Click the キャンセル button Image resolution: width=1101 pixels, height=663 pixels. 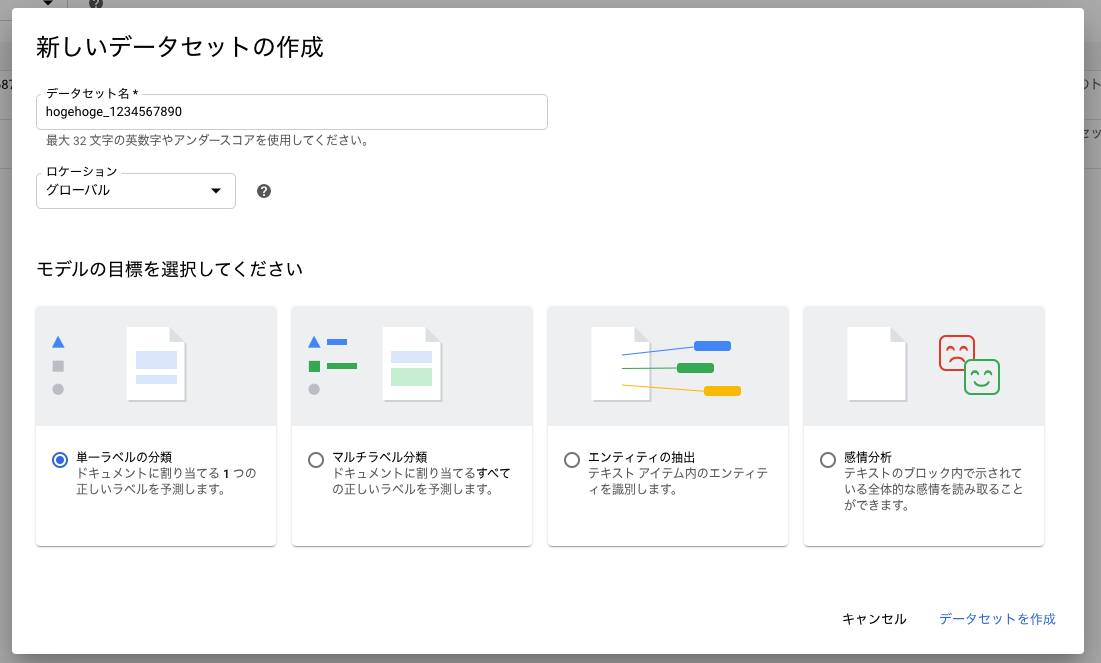(874, 619)
